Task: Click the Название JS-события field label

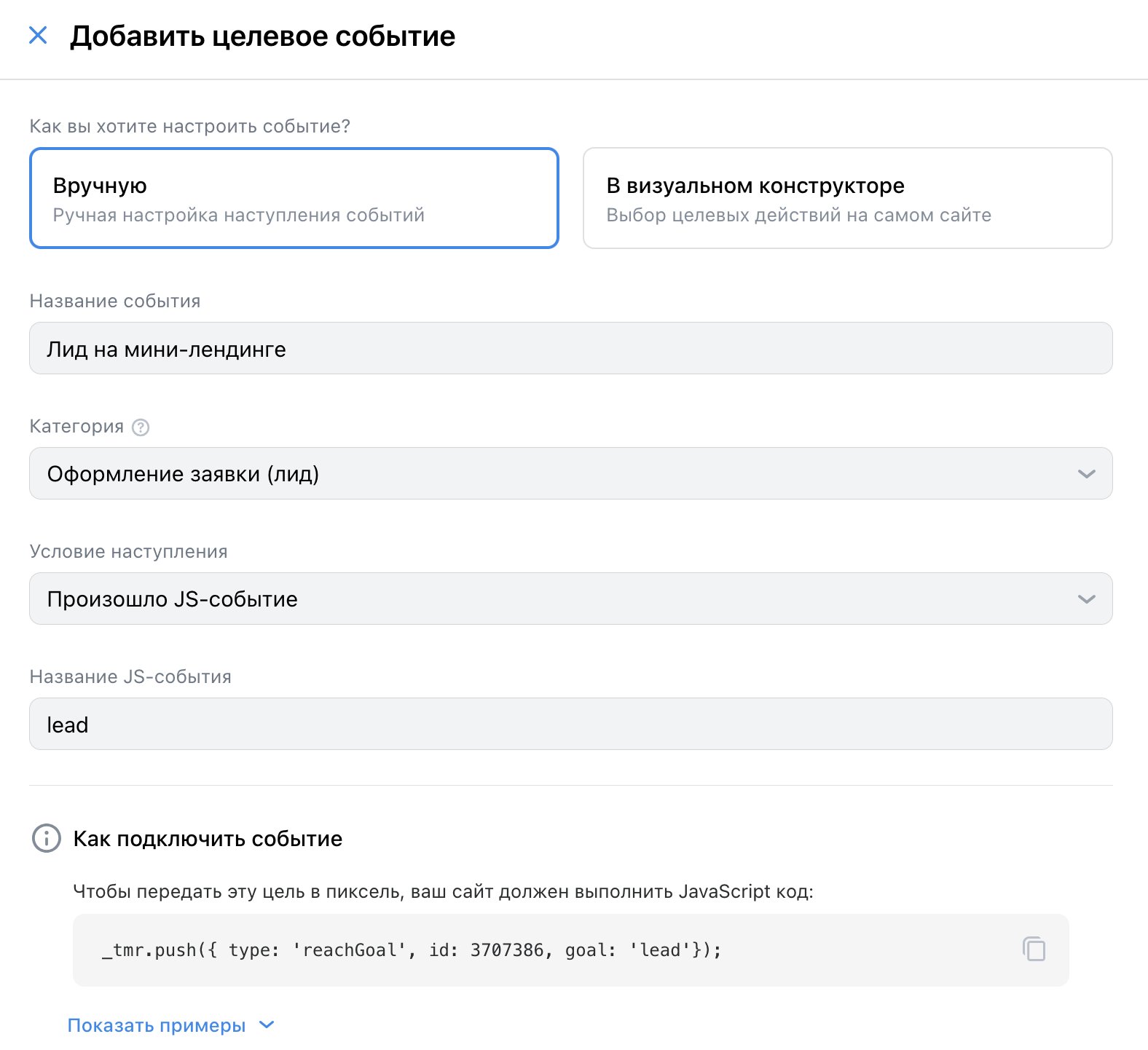Action: tap(130, 677)
